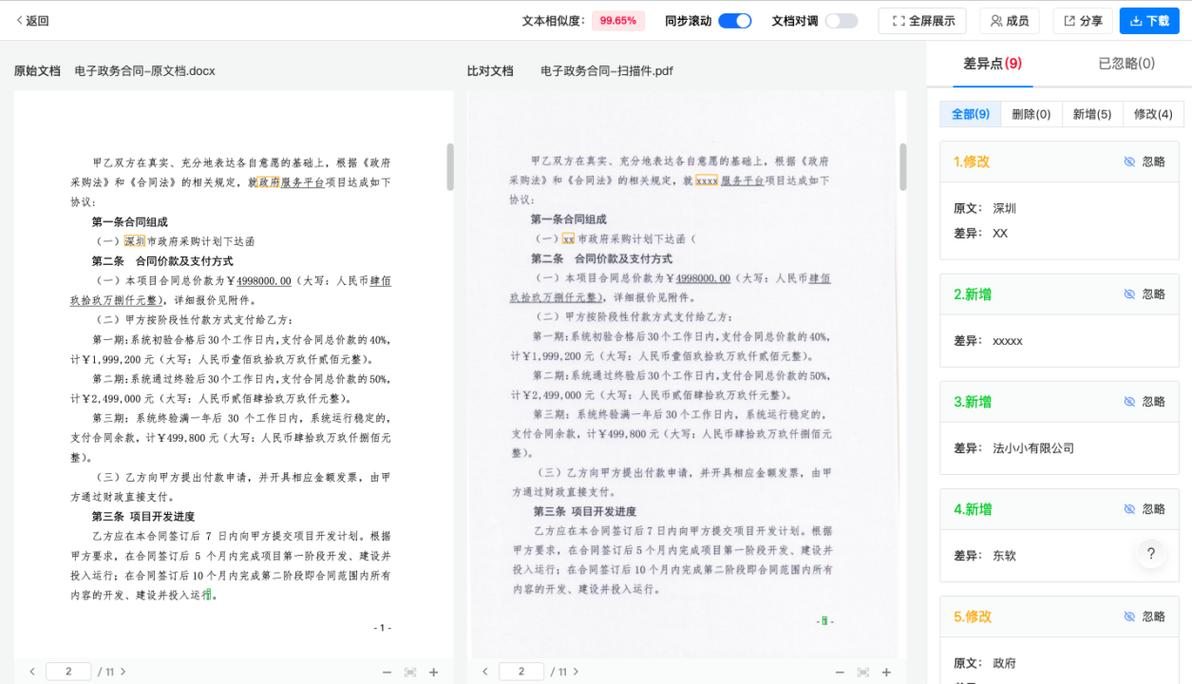The image size is (1192, 684).
Task: Toggle the 同步滚动 switch off
Action: pyautogui.click(x=734, y=21)
